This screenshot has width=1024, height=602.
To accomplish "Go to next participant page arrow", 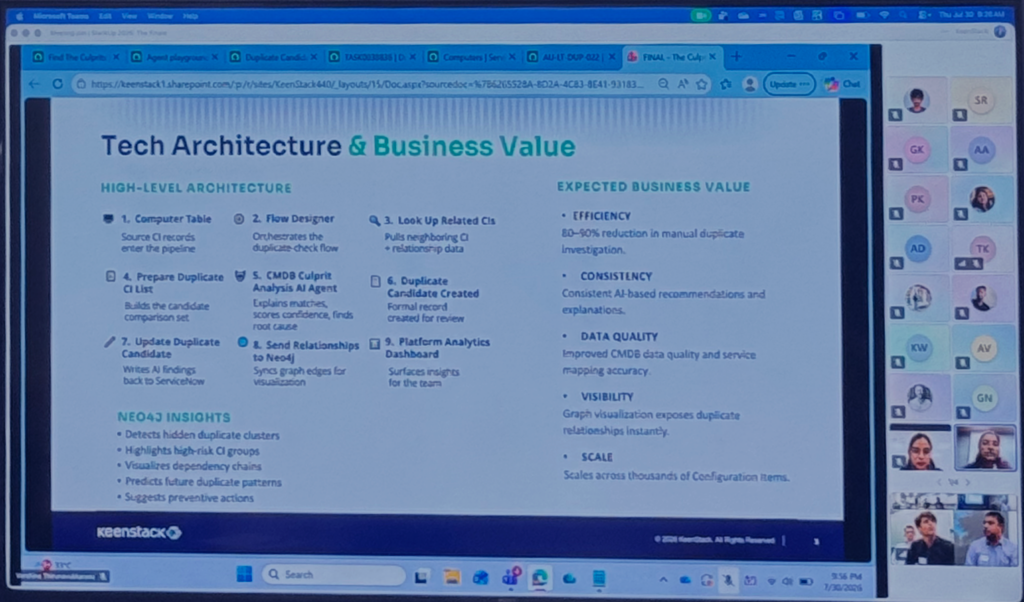I will (968, 483).
